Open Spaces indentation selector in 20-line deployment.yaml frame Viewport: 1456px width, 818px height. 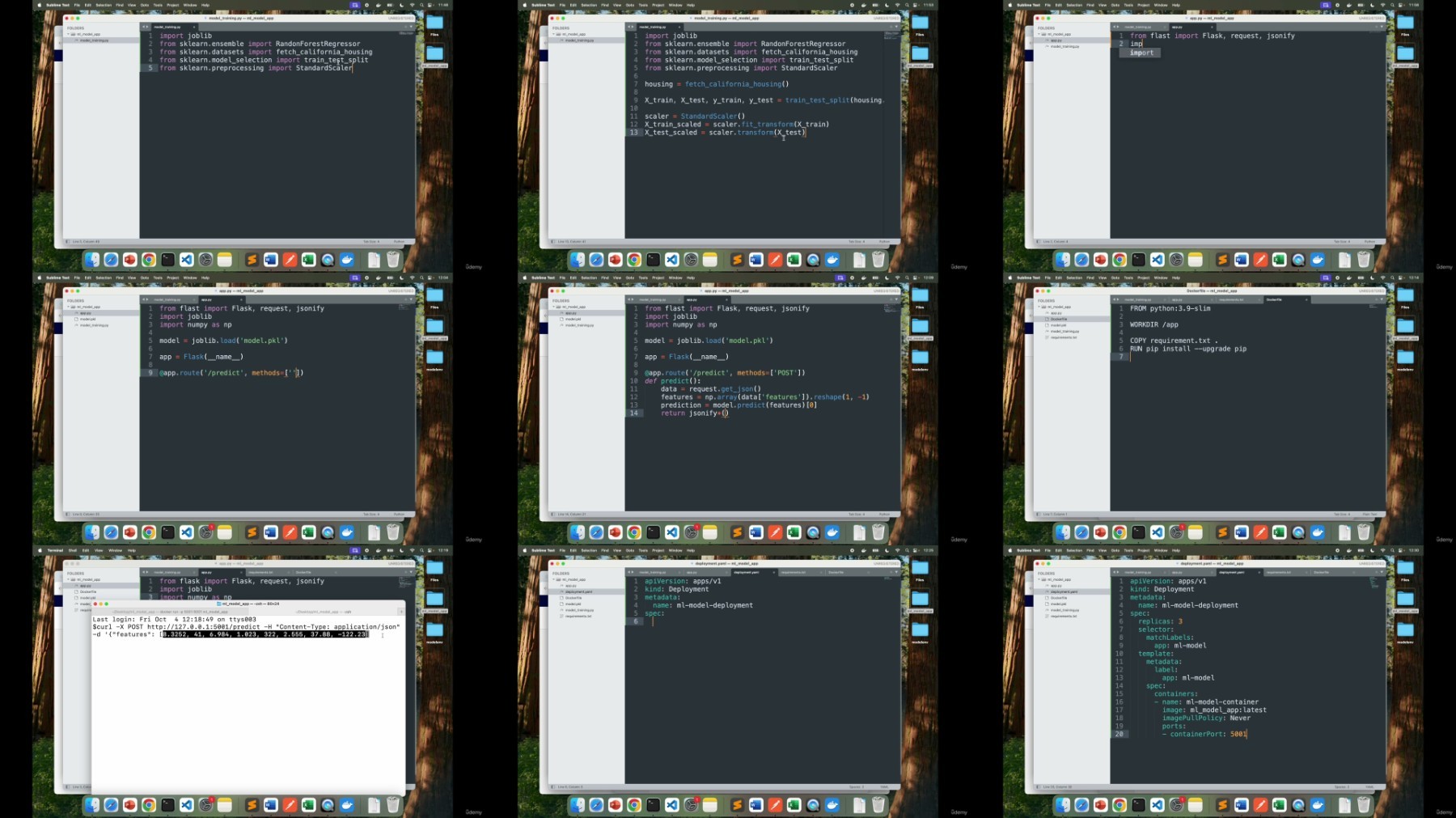tap(1342, 786)
